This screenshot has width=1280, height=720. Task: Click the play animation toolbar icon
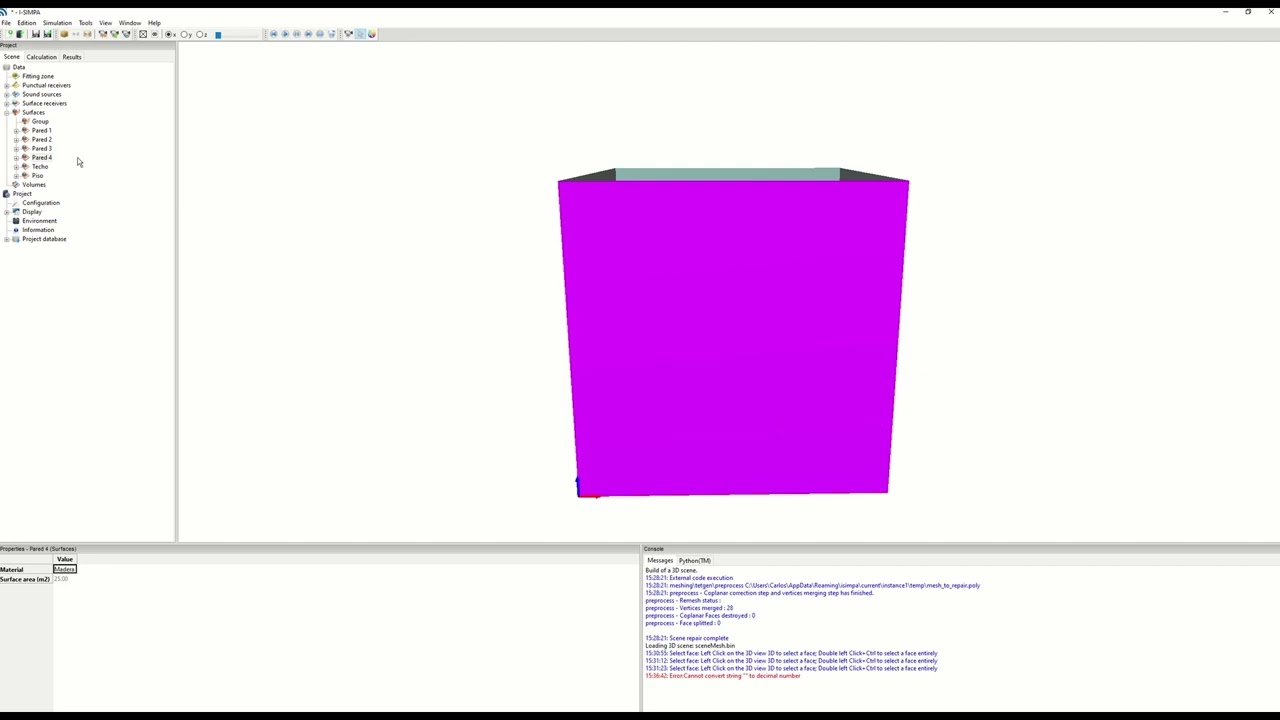click(285, 34)
